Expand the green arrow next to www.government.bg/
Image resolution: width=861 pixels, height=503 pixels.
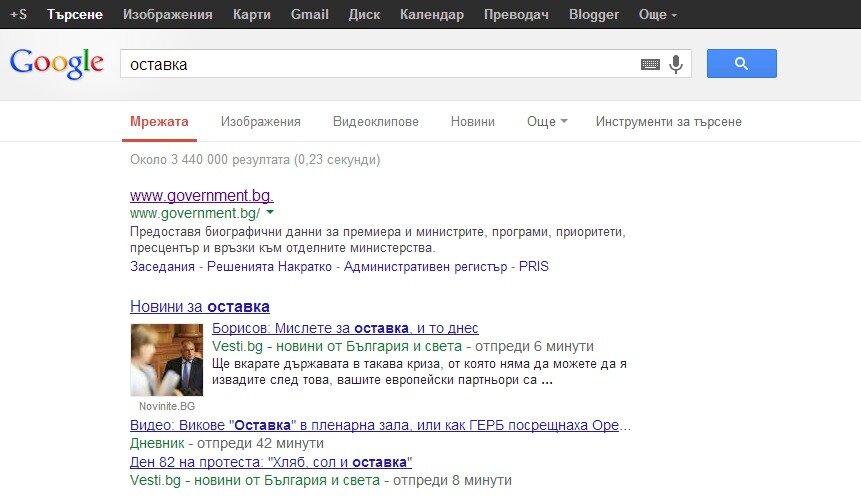(x=270, y=212)
